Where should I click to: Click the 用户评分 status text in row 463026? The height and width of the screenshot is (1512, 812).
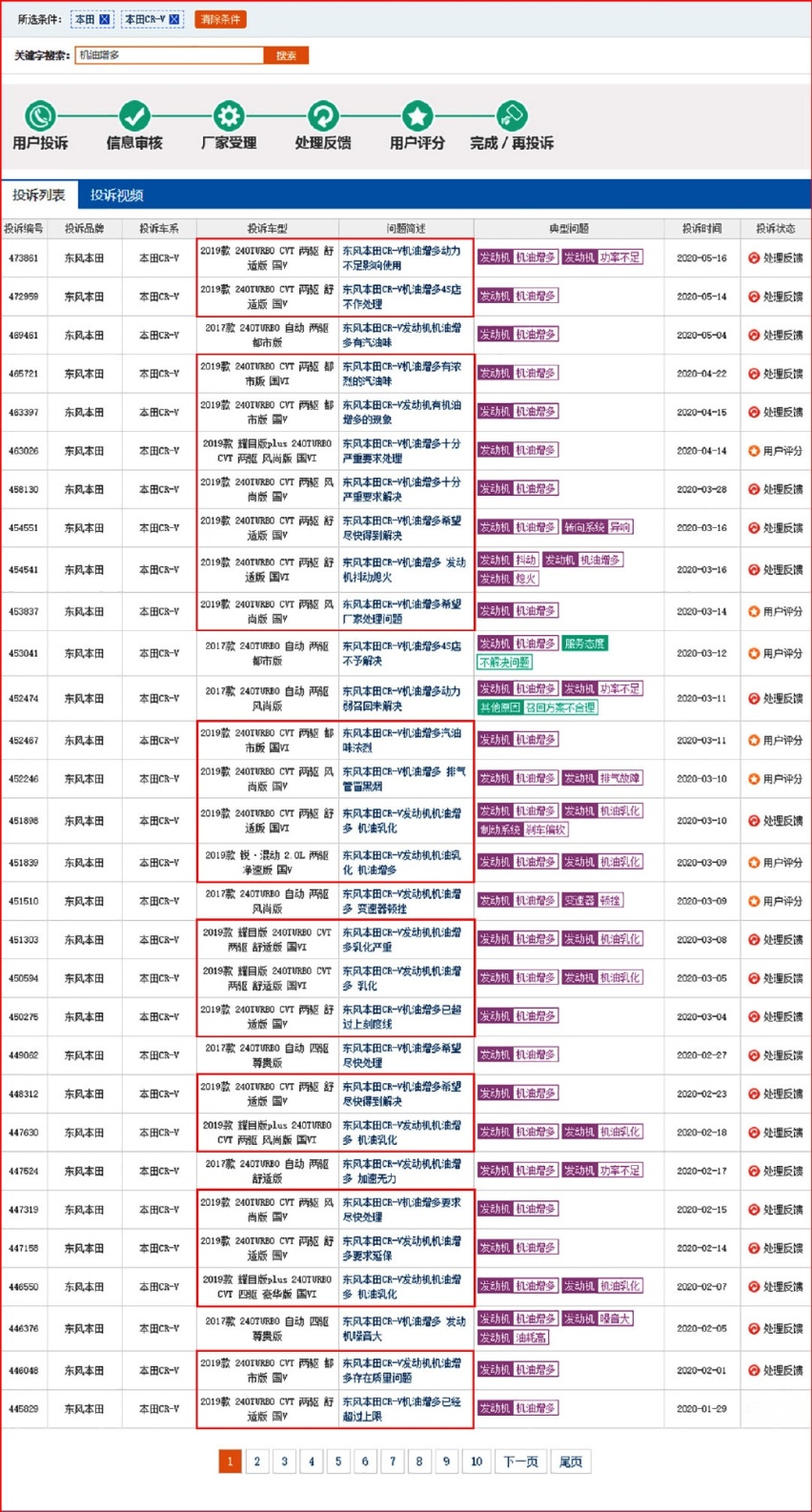(782, 451)
